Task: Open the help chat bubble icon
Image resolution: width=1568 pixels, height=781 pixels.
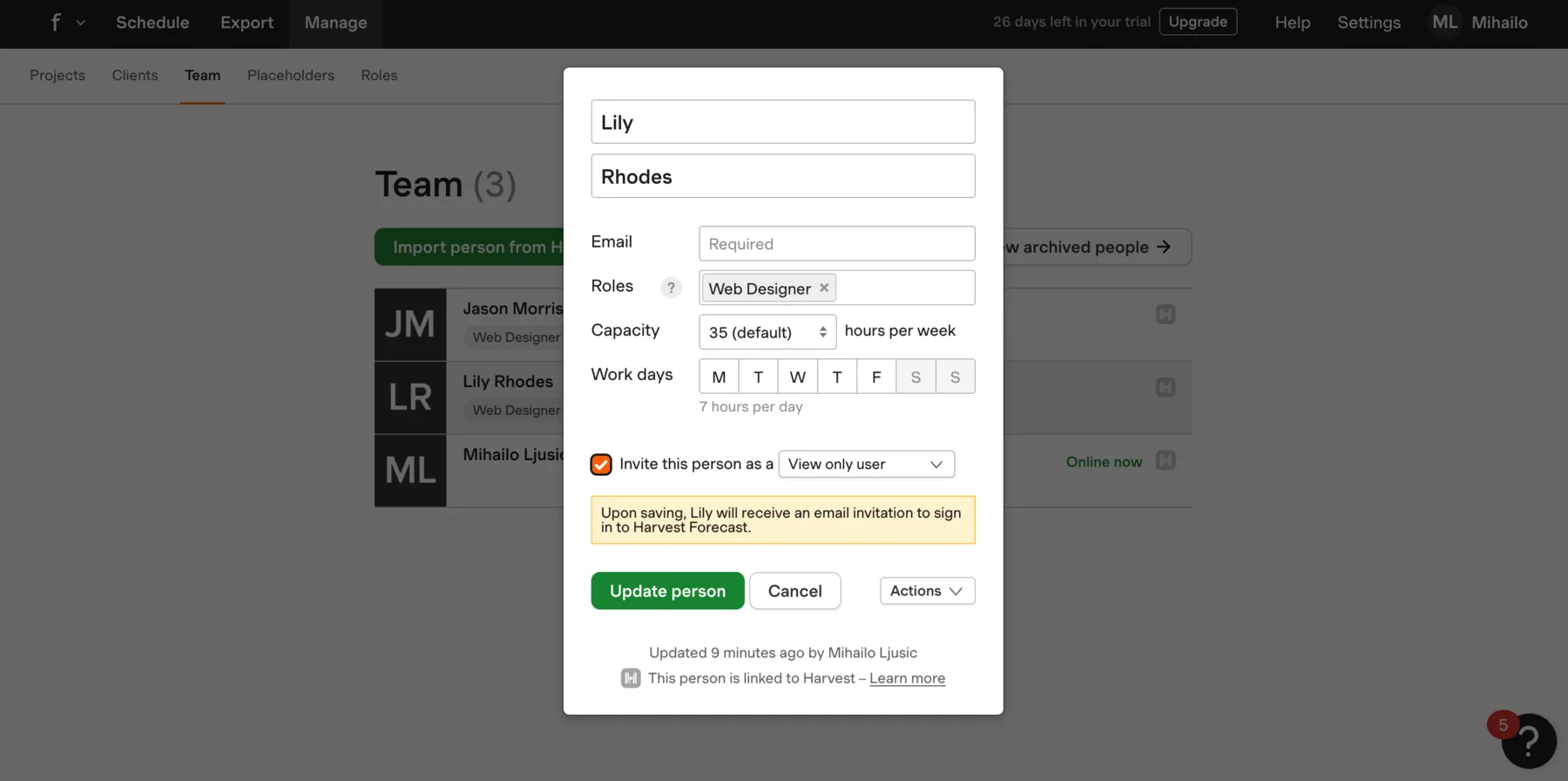Action: tap(1528, 741)
